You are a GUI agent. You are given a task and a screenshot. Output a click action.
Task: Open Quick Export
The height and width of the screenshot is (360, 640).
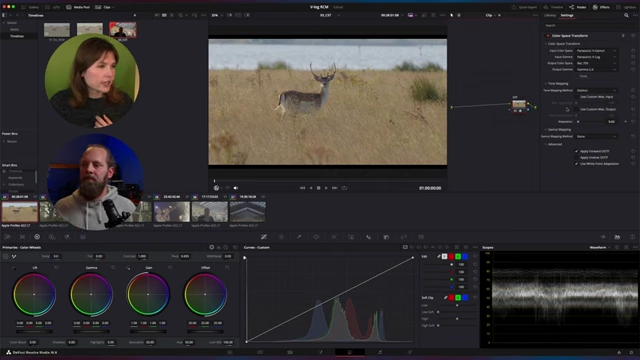(x=524, y=7)
